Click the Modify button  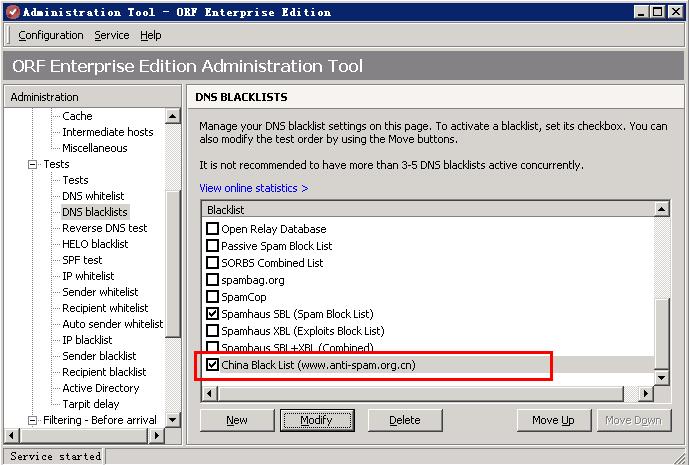(x=317, y=420)
